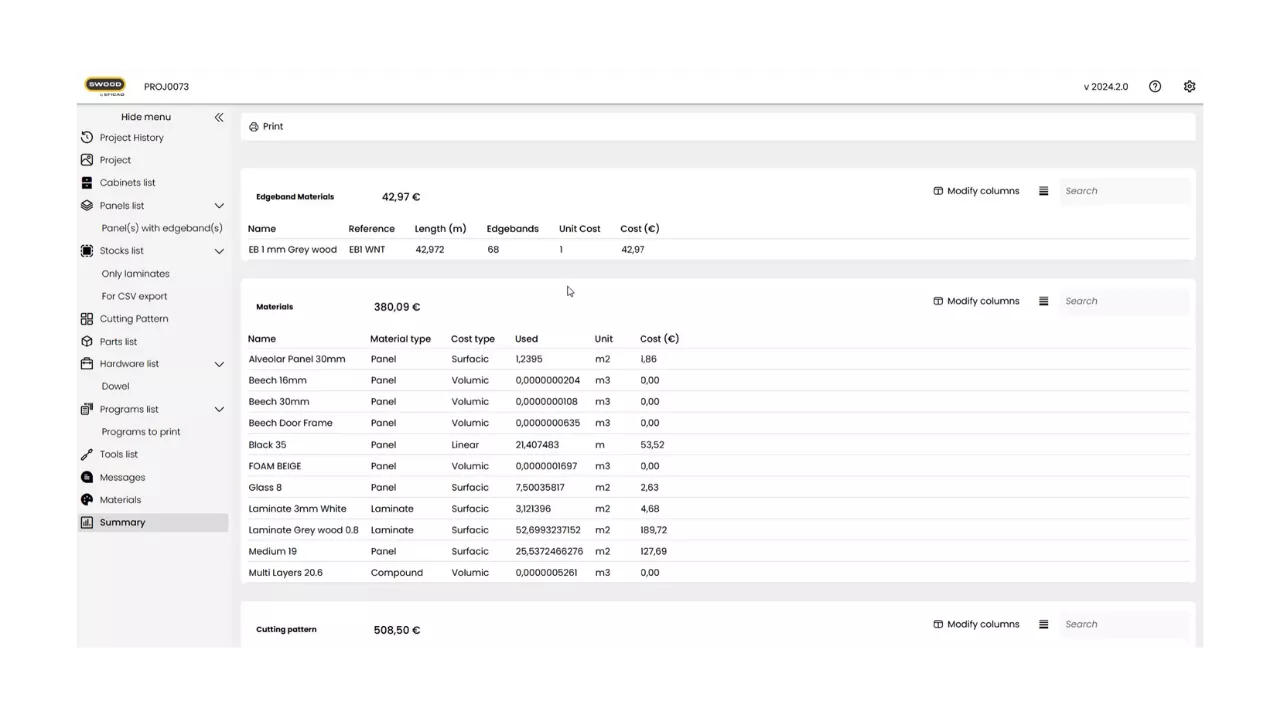The height and width of the screenshot is (720, 1280).
Task: Click the Materials palette icon
Action: (x=87, y=500)
